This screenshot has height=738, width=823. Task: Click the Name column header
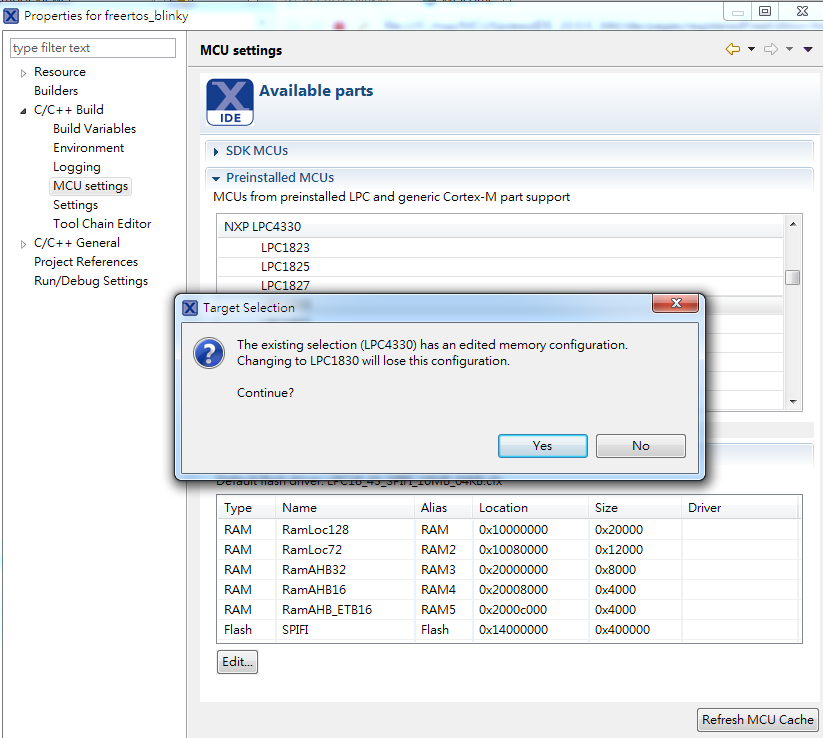tap(345, 508)
